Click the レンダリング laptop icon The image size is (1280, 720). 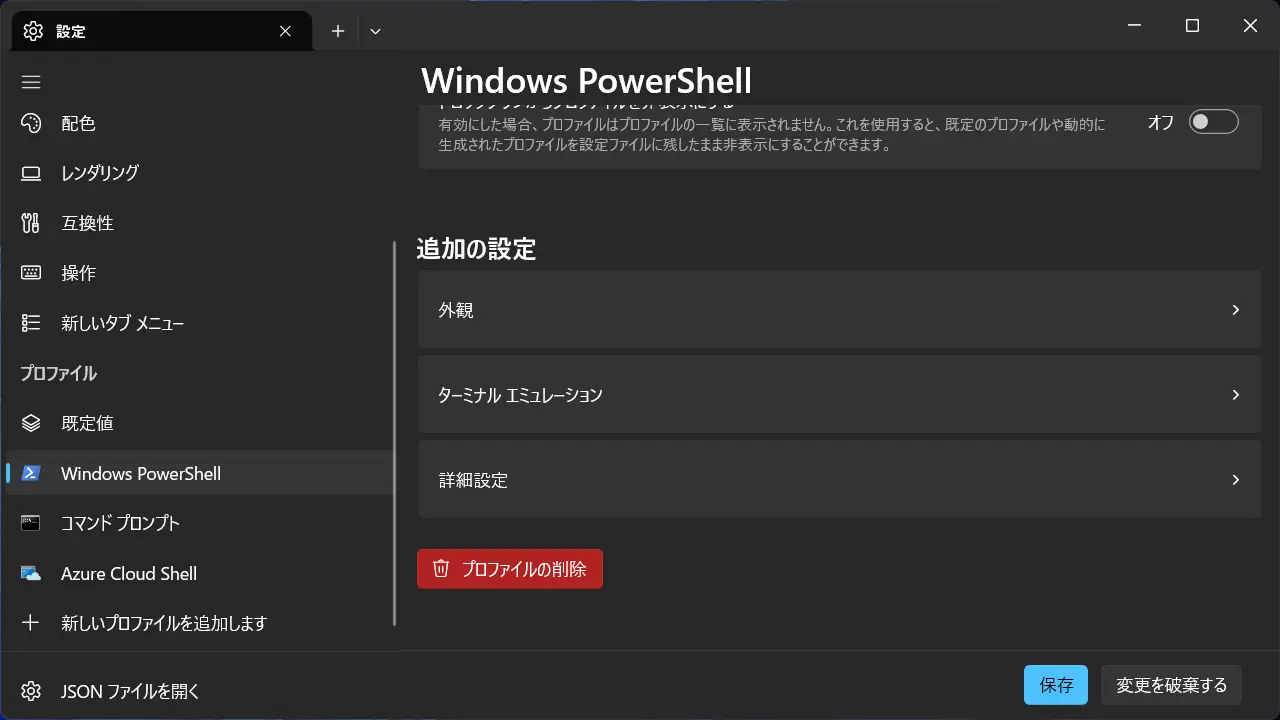click(31, 173)
